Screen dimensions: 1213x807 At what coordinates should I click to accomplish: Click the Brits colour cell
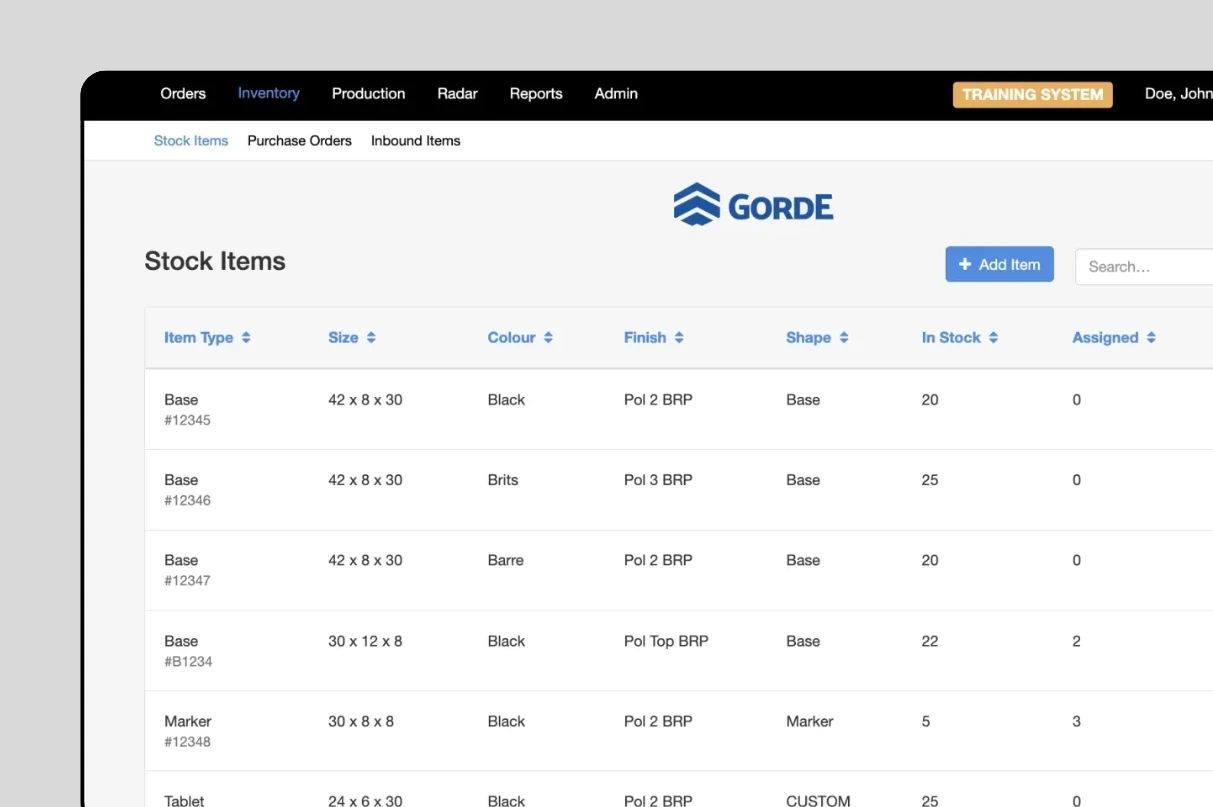(x=503, y=480)
